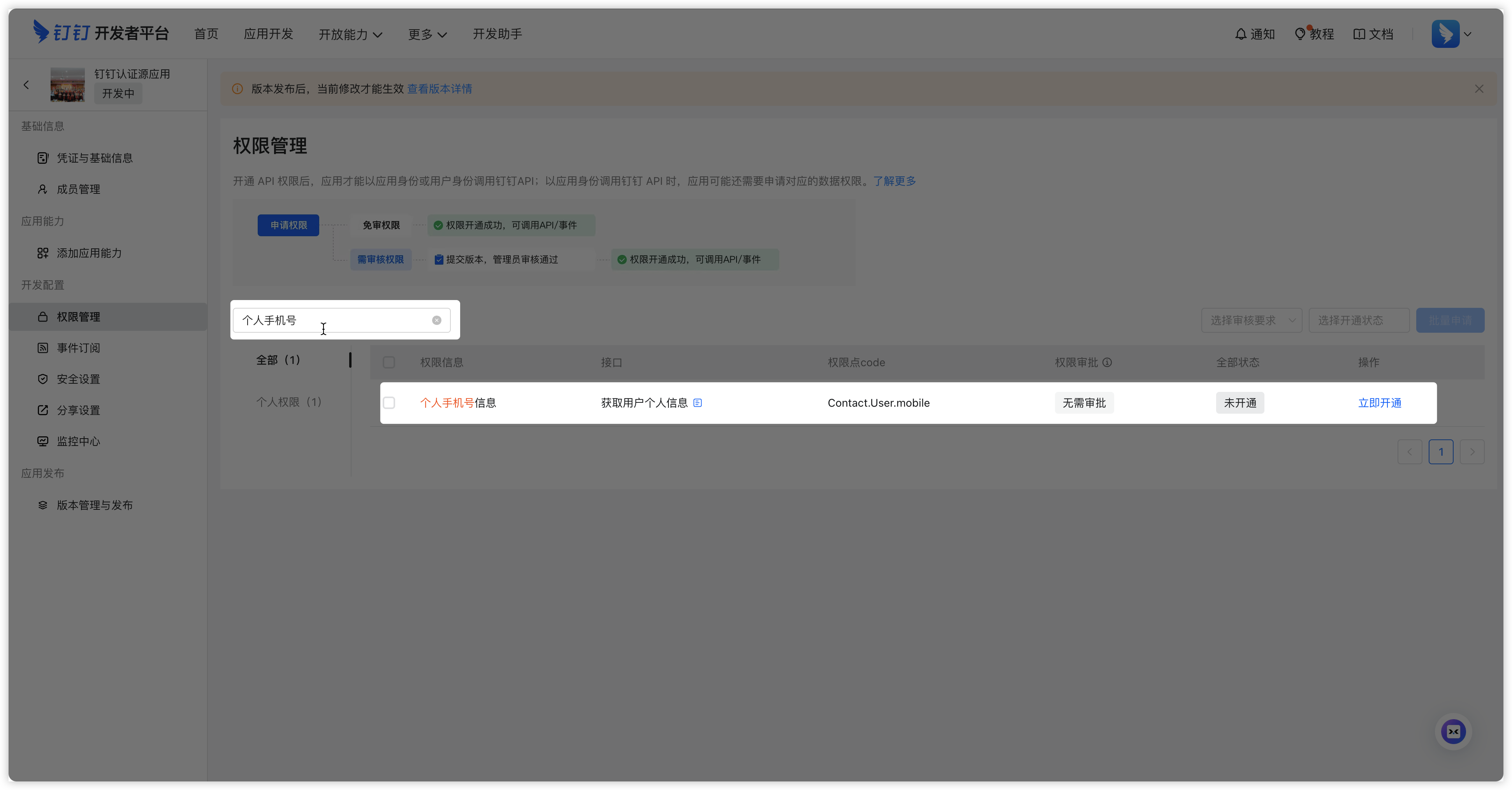Screen dimensions: 1512x790
Task: Open the API document icon beside 获取用户个人信息
Action: coord(697,403)
